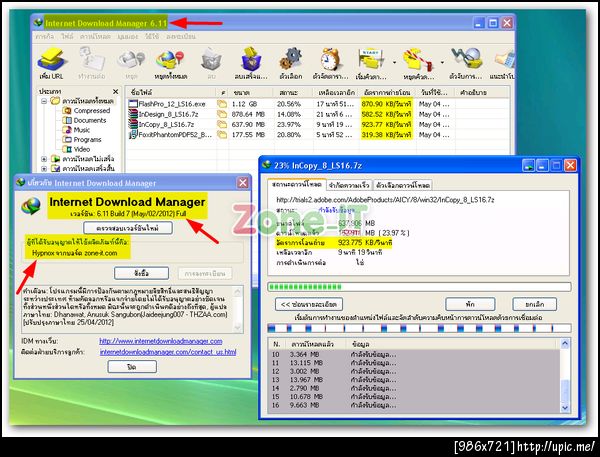The height and width of the screenshot is (457, 600).
Task: Click the Stop All downloads toolbar icon
Action: [170, 60]
